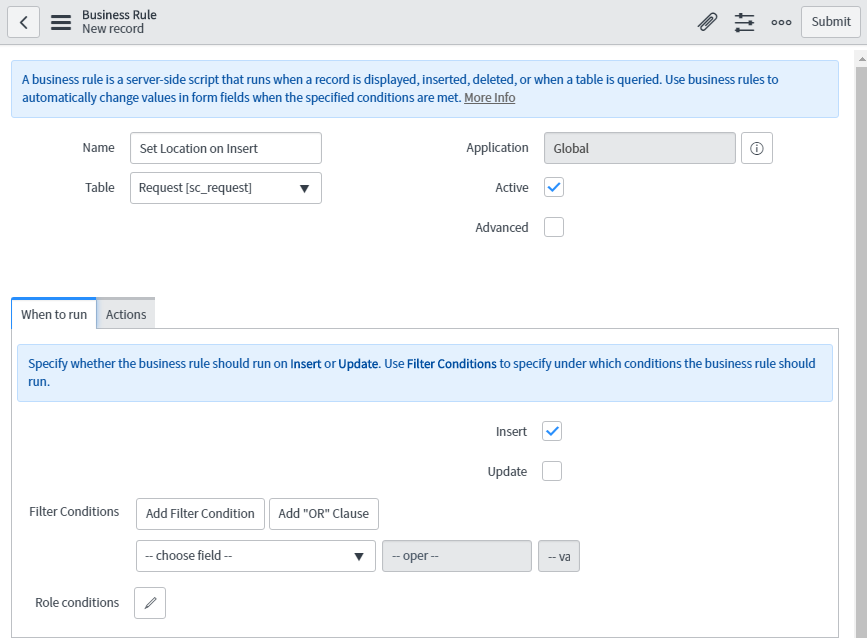The image size is (867, 638).
Task: Enable the Advanced checkbox
Action: click(x=553, y=227)
